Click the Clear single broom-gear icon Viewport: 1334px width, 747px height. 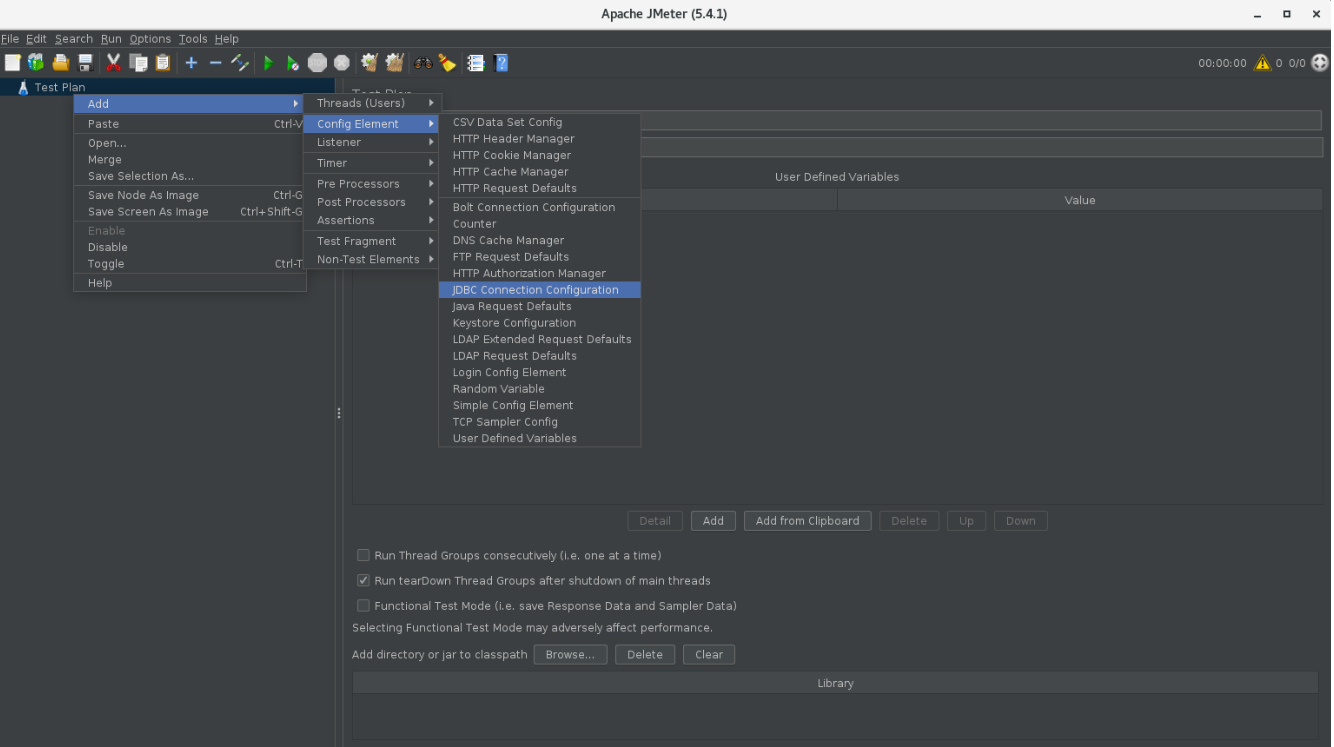[x=370, y=63]
